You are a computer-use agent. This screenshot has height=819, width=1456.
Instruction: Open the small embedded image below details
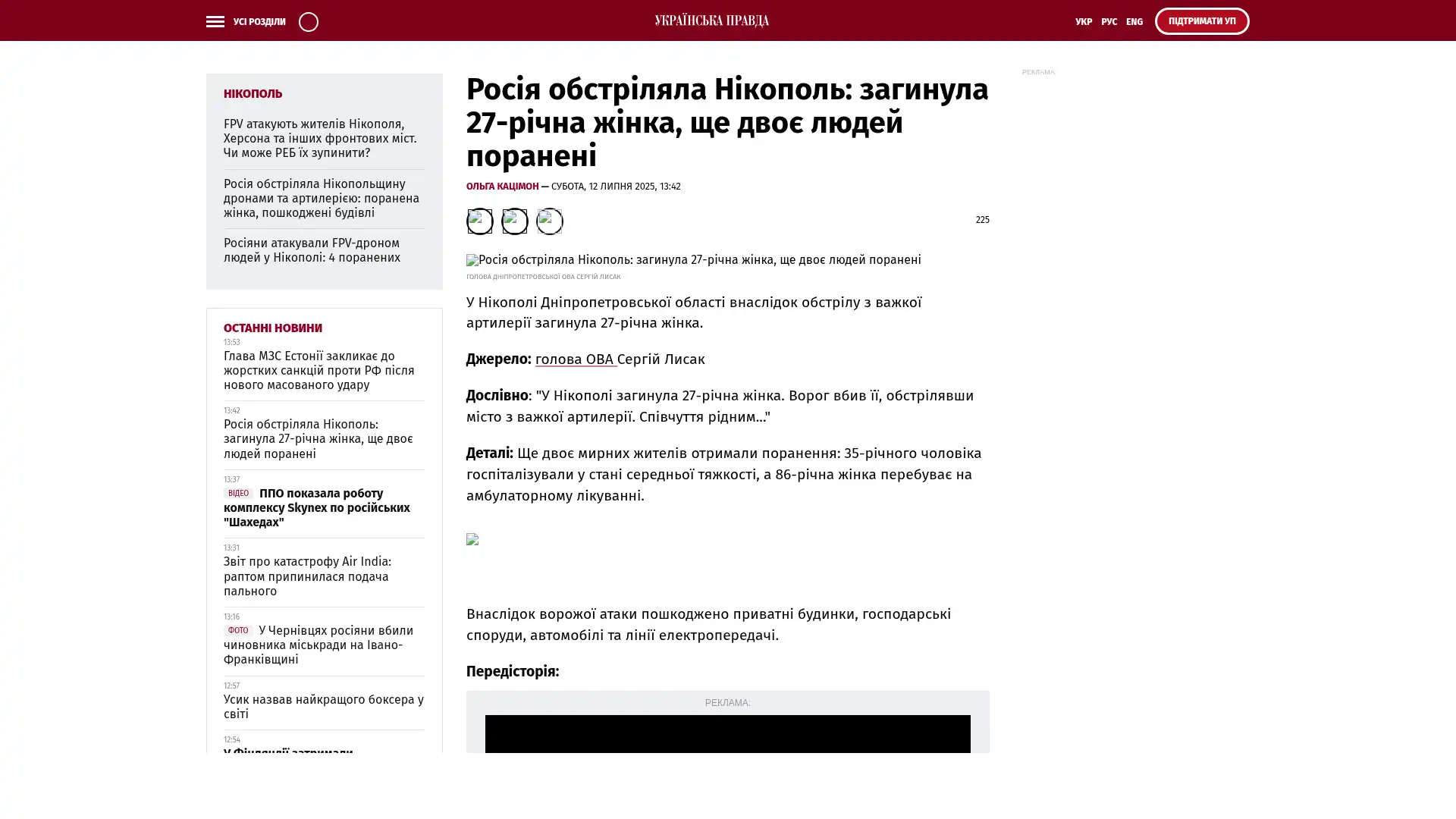tap(472, 539)
